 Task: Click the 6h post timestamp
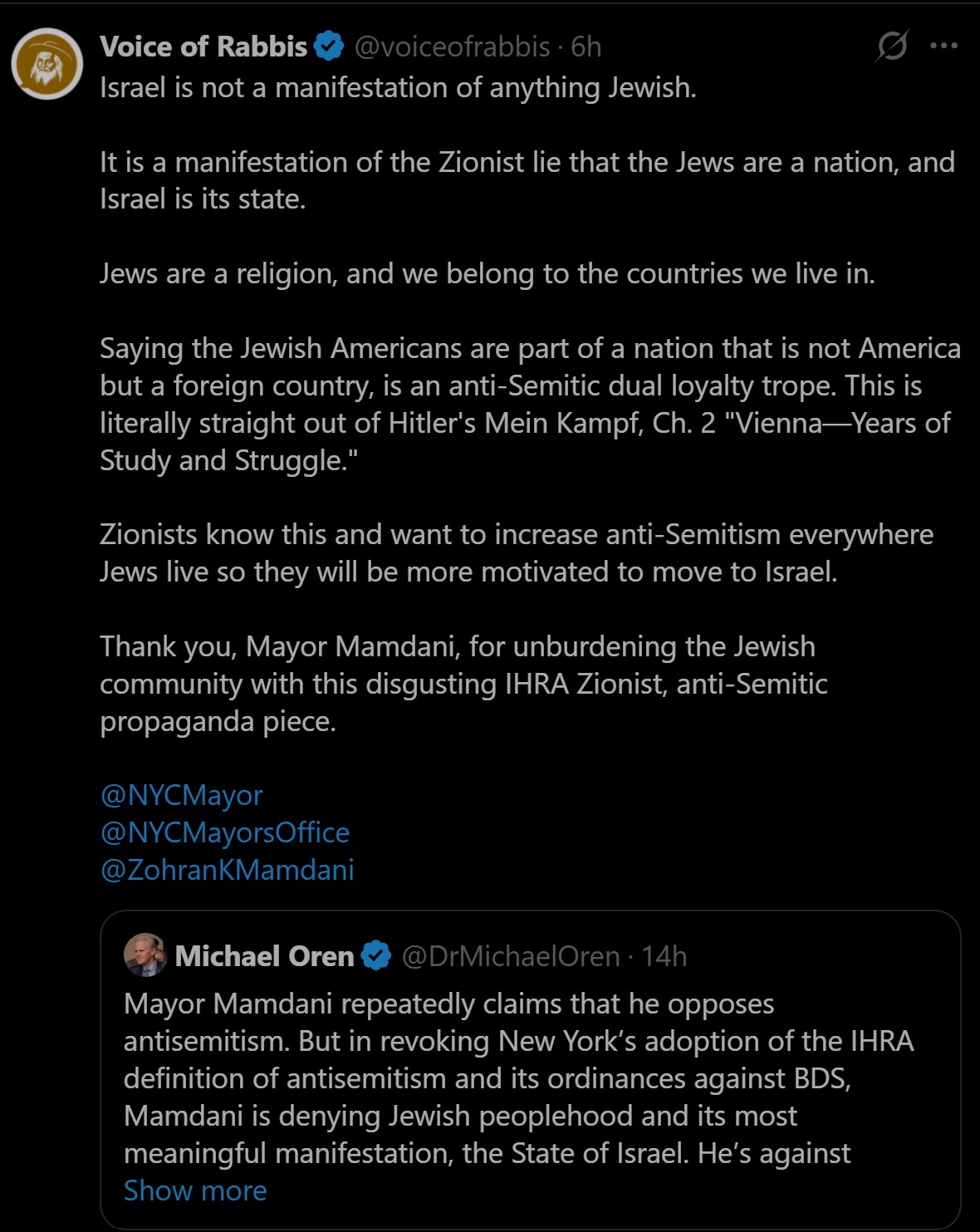(x=586, y=47)
